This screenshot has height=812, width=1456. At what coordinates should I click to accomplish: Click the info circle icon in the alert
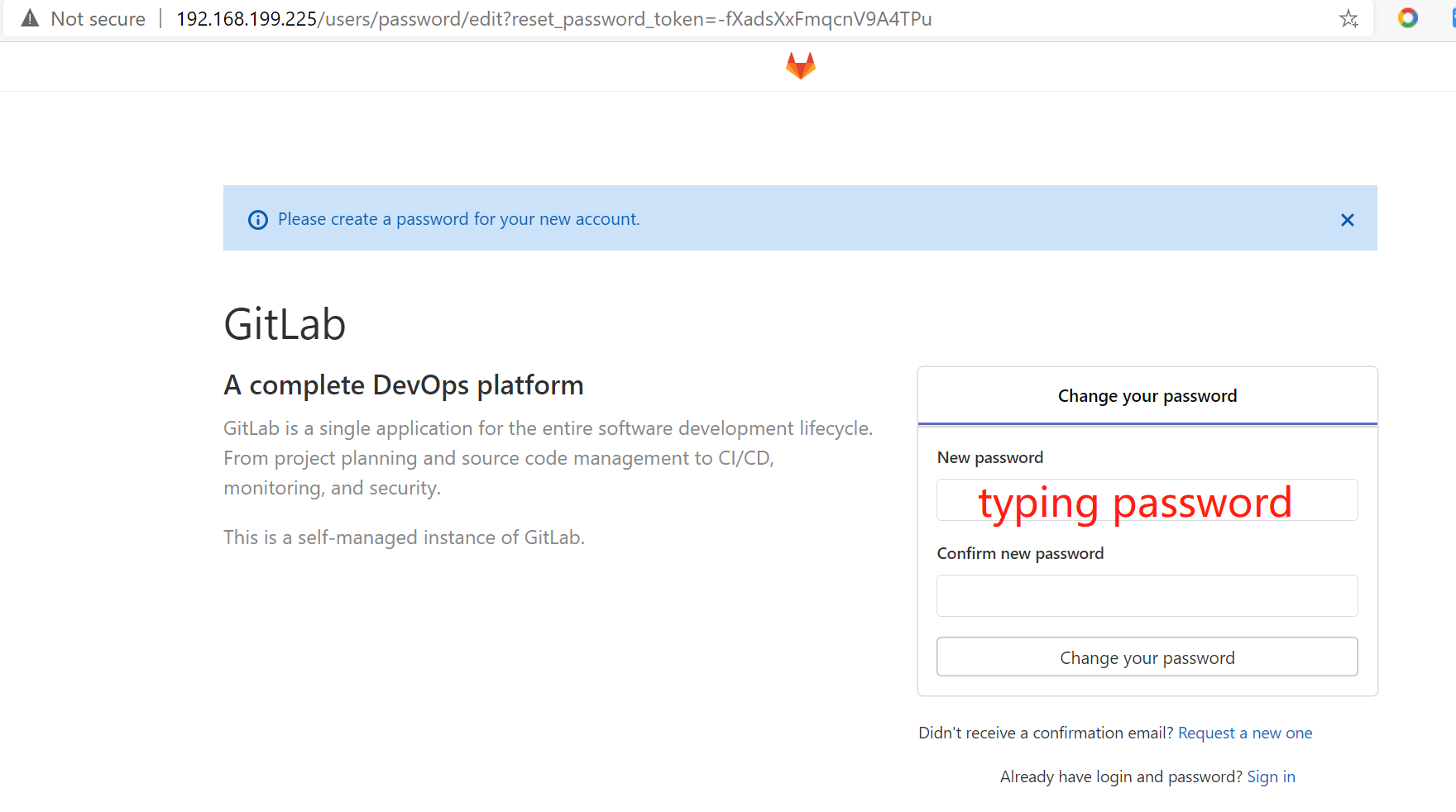click(258, 219)
